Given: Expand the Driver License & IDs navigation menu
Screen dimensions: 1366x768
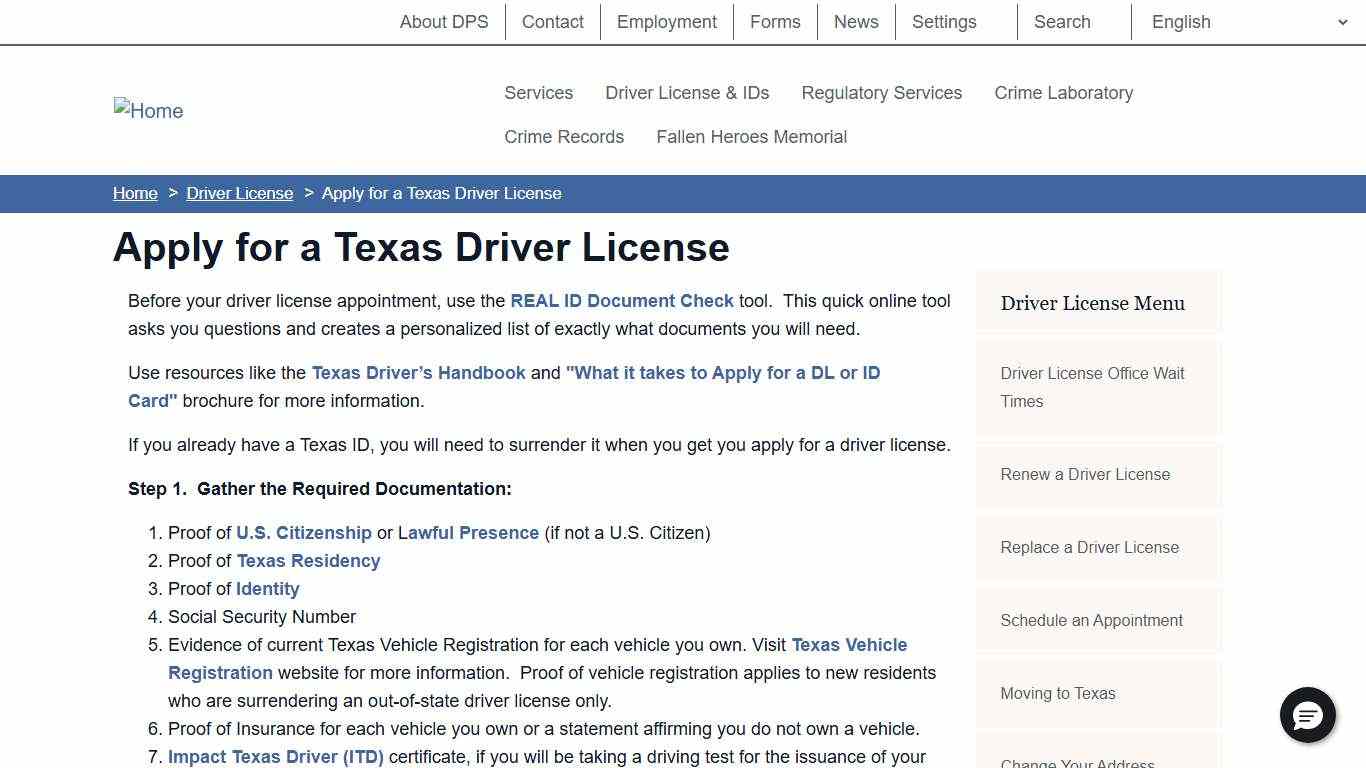Looking at the screenshot, I should (x=687, y=92).
